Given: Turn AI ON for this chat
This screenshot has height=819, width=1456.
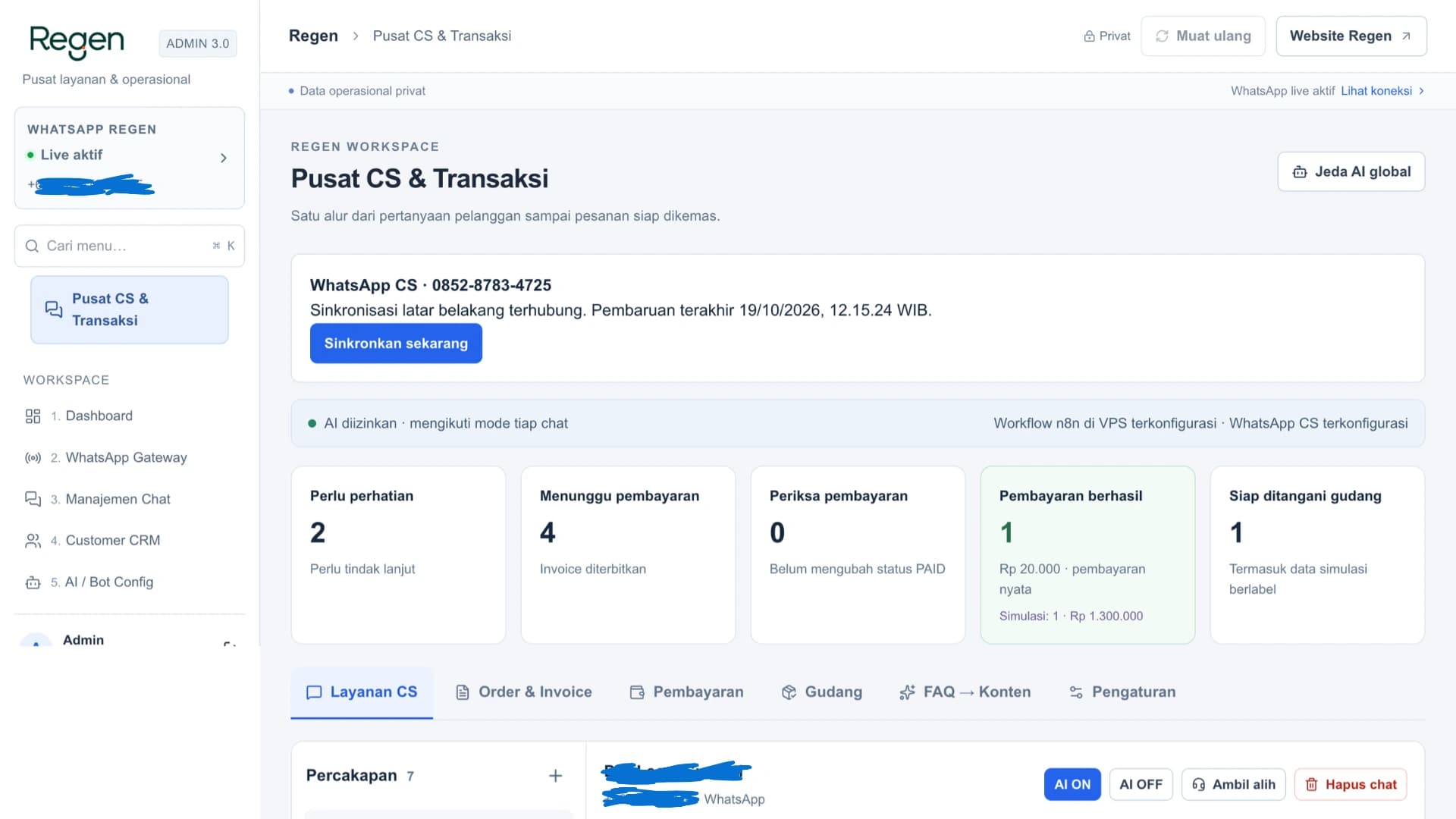Looking at the screenshot, I should tap(1072, 784).
